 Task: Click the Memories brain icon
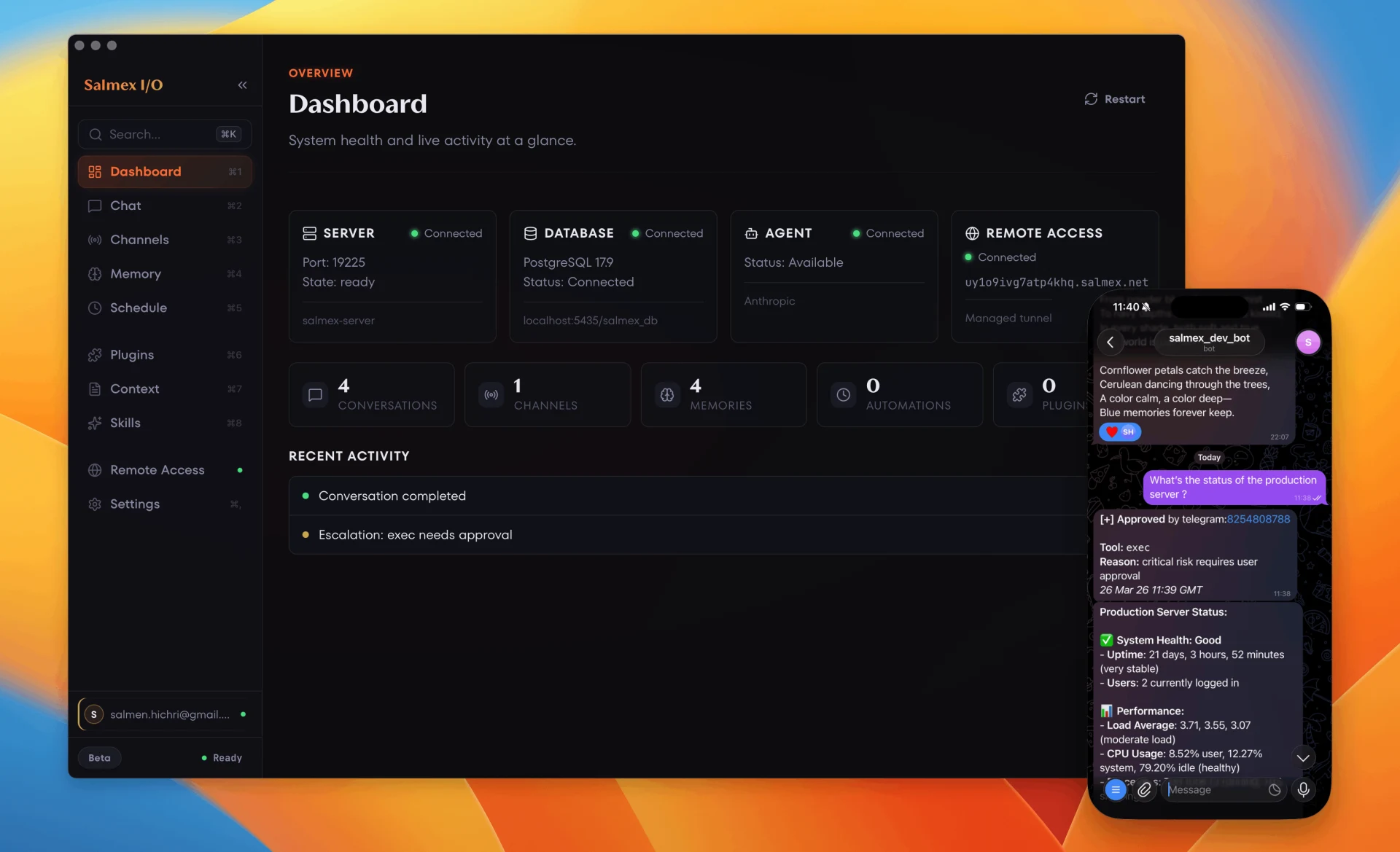point(667,394)
